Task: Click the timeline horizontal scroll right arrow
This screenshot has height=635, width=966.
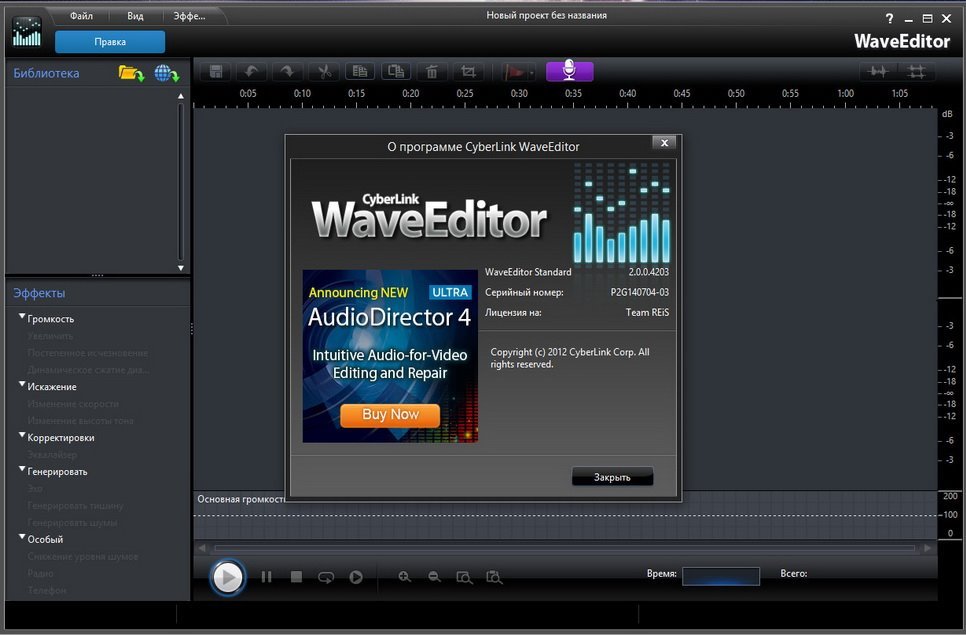Action: 927,548
